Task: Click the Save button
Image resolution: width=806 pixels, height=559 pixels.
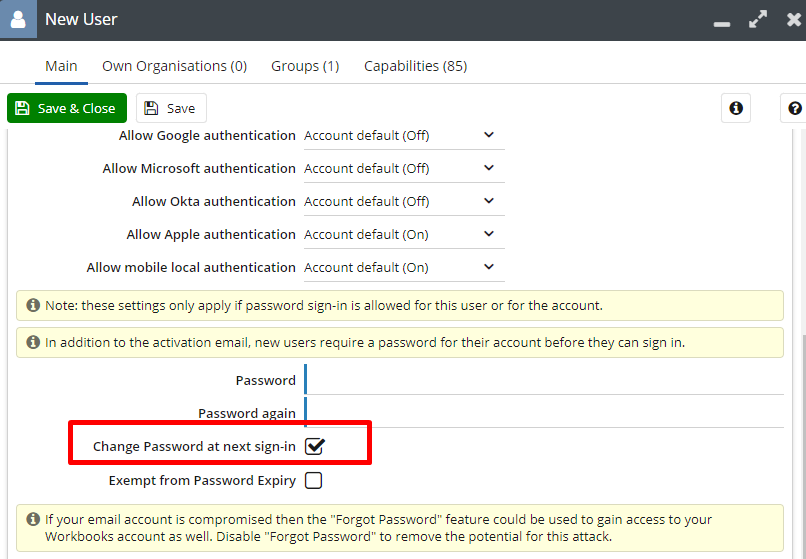Action: (171, 108)
